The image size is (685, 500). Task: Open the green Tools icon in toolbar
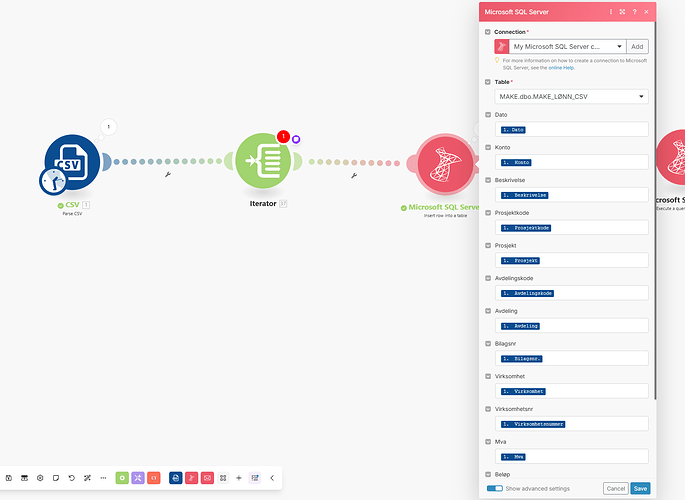(x=122, y=478)
